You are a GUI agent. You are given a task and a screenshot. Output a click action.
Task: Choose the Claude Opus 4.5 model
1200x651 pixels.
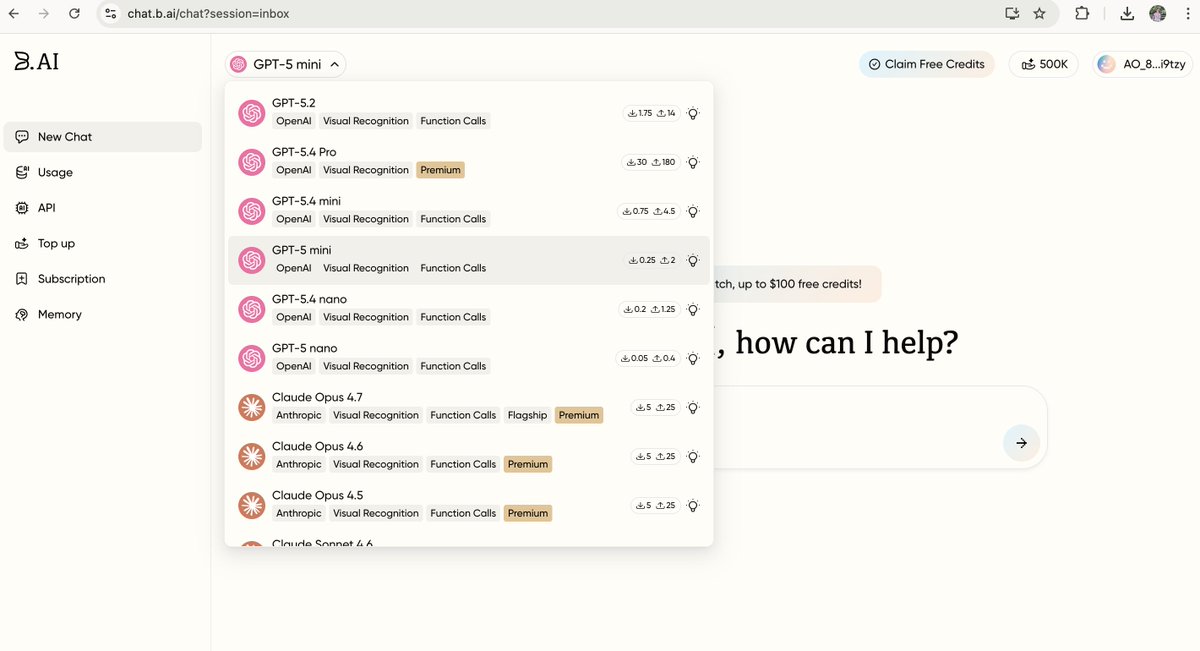pos(469,505)
